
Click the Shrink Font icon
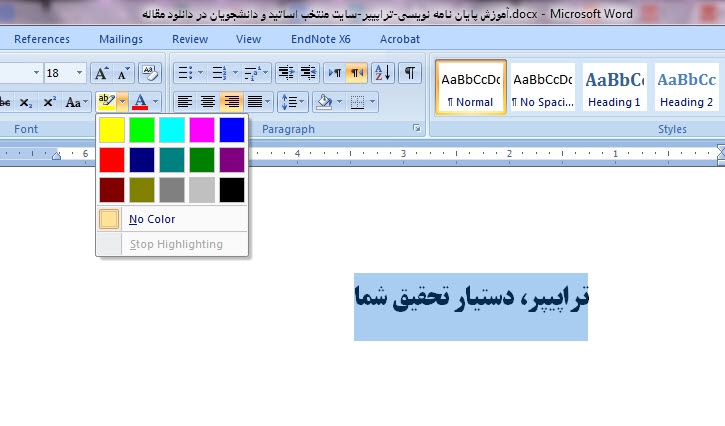click(x=123, y=73)
